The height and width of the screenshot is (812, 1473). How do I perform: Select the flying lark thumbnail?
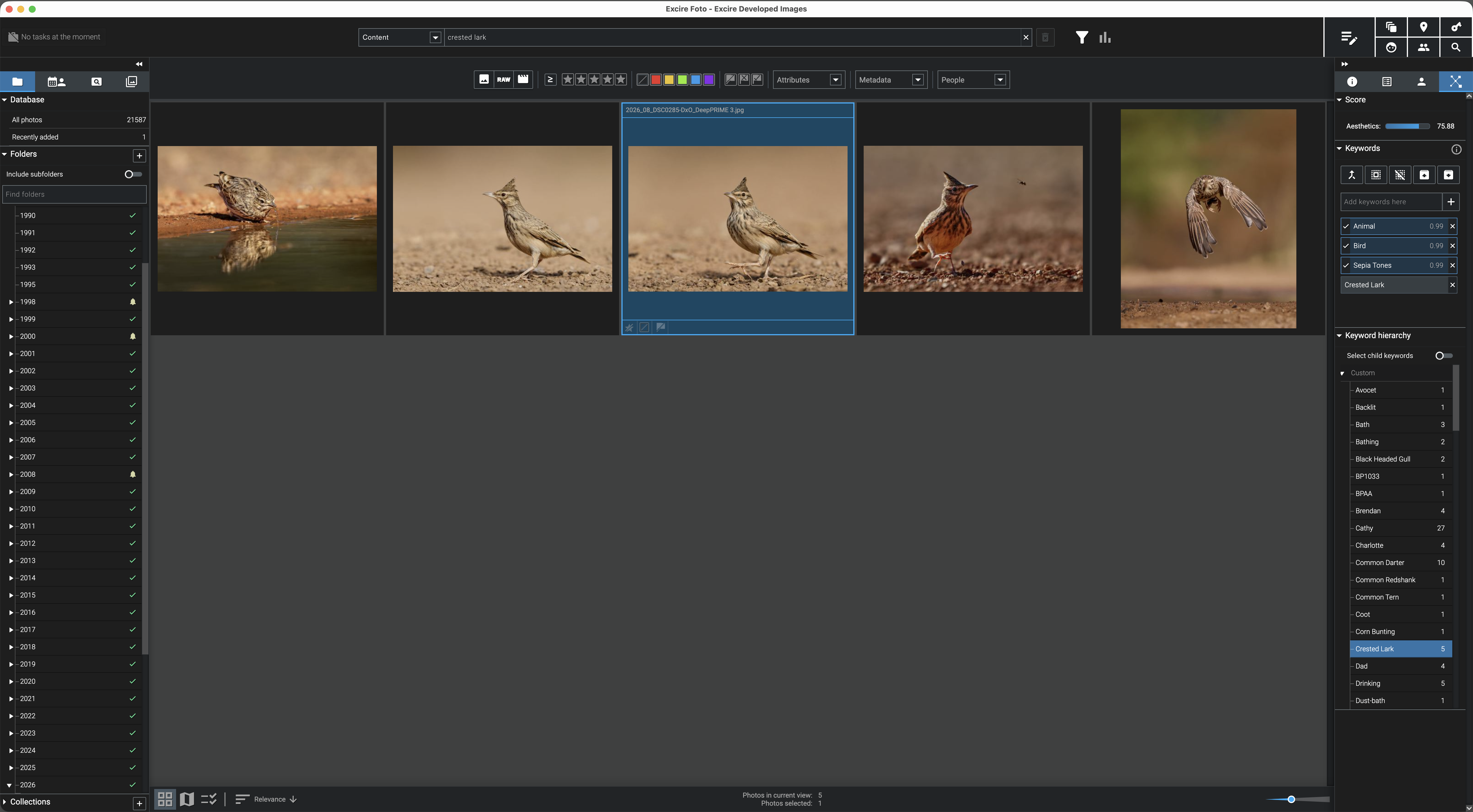[x=1208, y=219]
